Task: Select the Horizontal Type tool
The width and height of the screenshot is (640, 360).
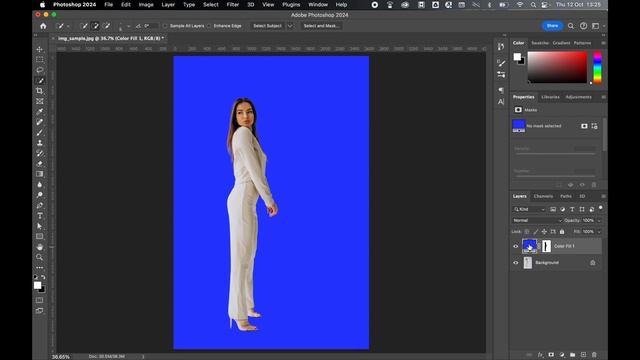Action: click(40, 216)
